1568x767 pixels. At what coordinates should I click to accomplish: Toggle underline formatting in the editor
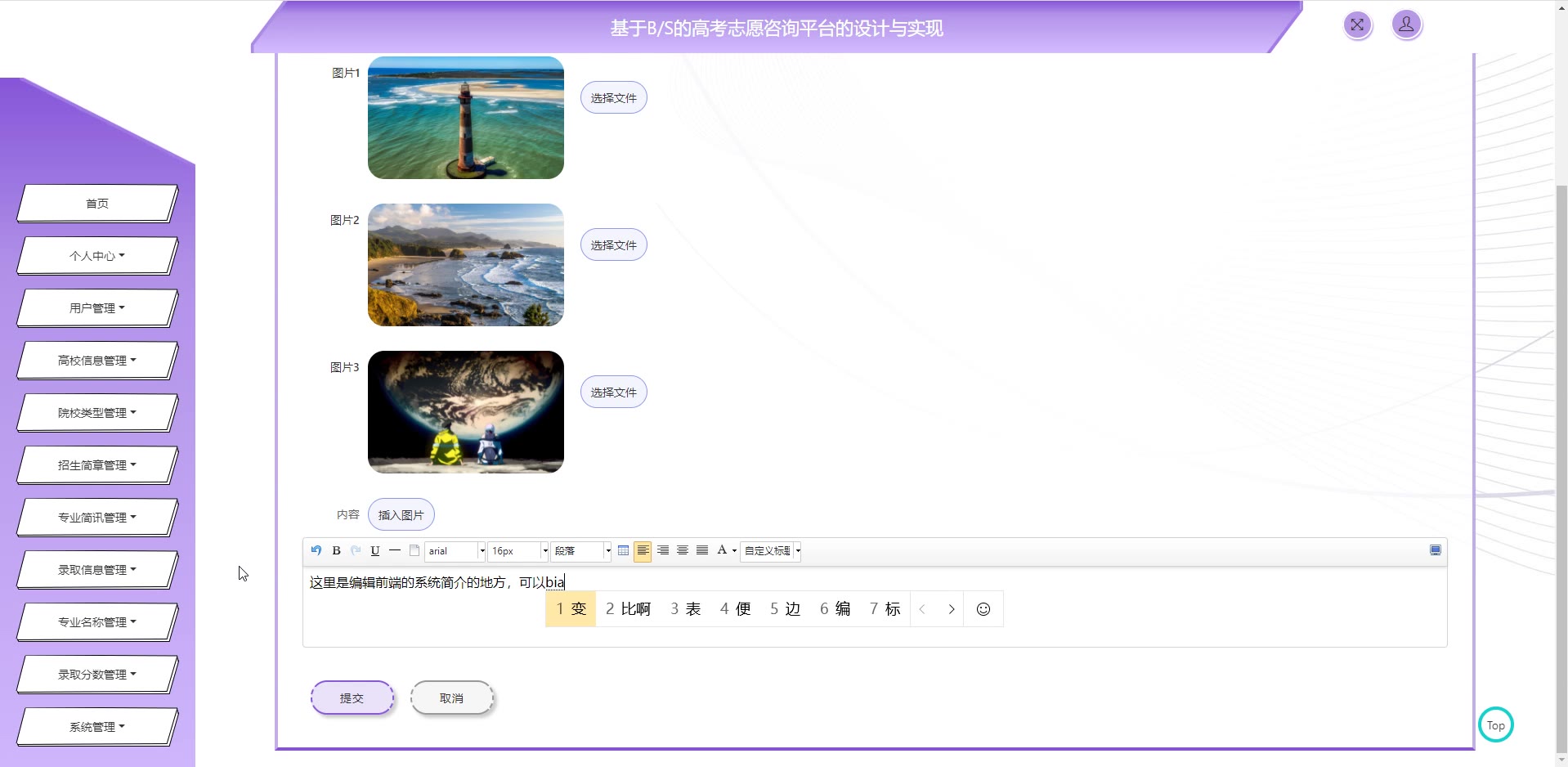(375, 550)
